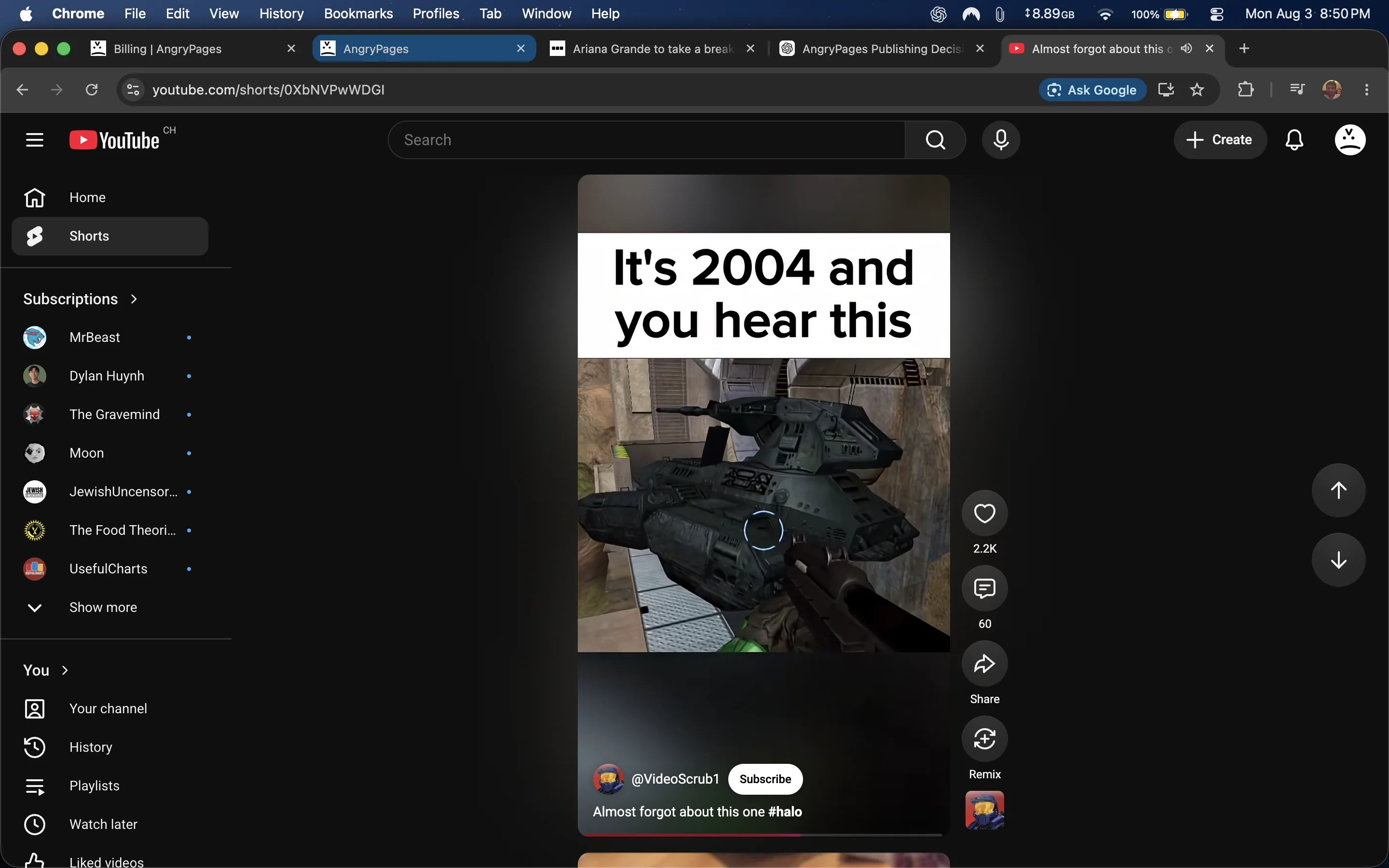Open the Home sidebar item
The image size is (1389, 868).
pyautogui.click(x=109, y=198)
